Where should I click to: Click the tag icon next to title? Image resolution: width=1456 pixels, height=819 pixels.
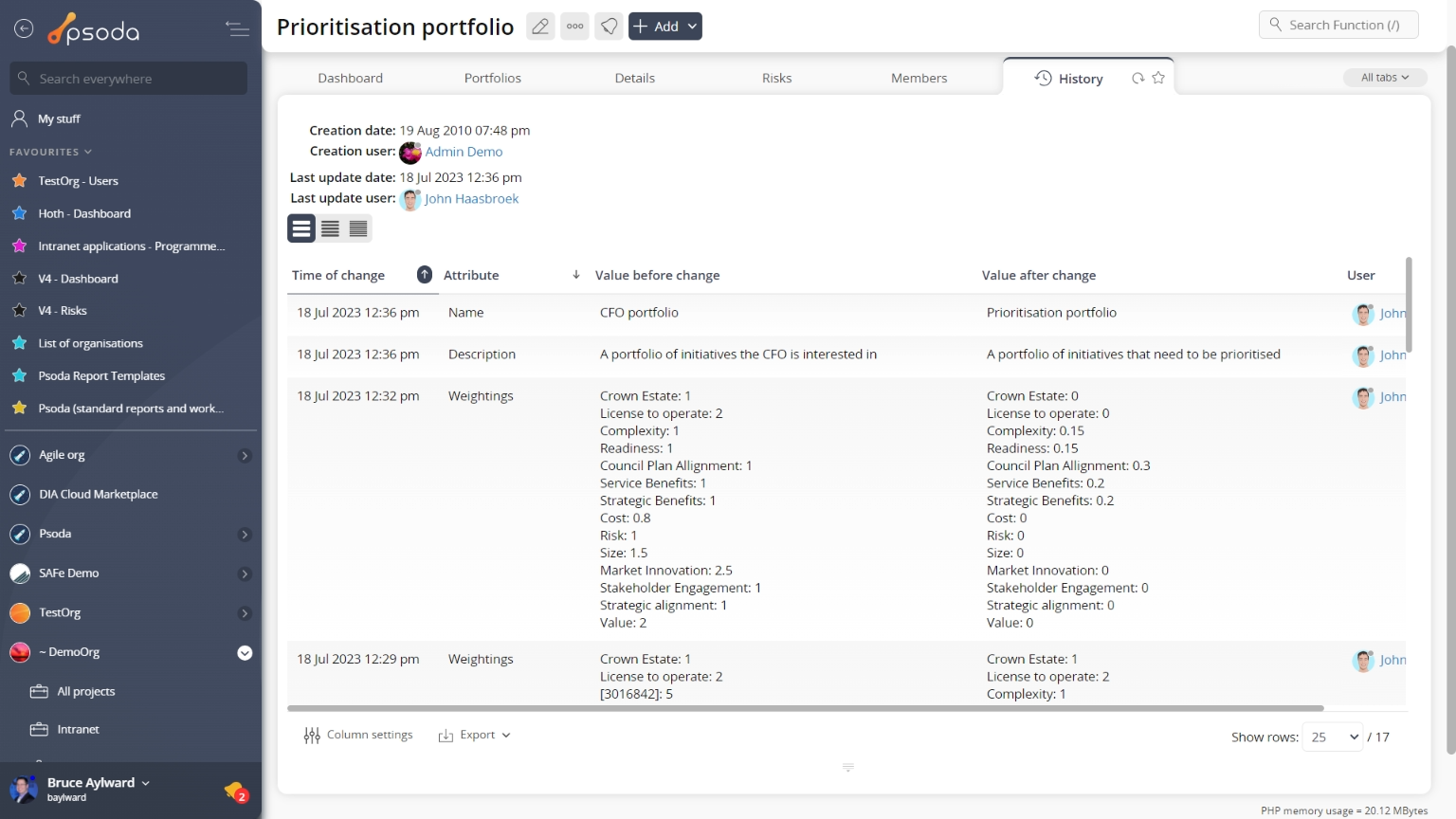(610, 27)
